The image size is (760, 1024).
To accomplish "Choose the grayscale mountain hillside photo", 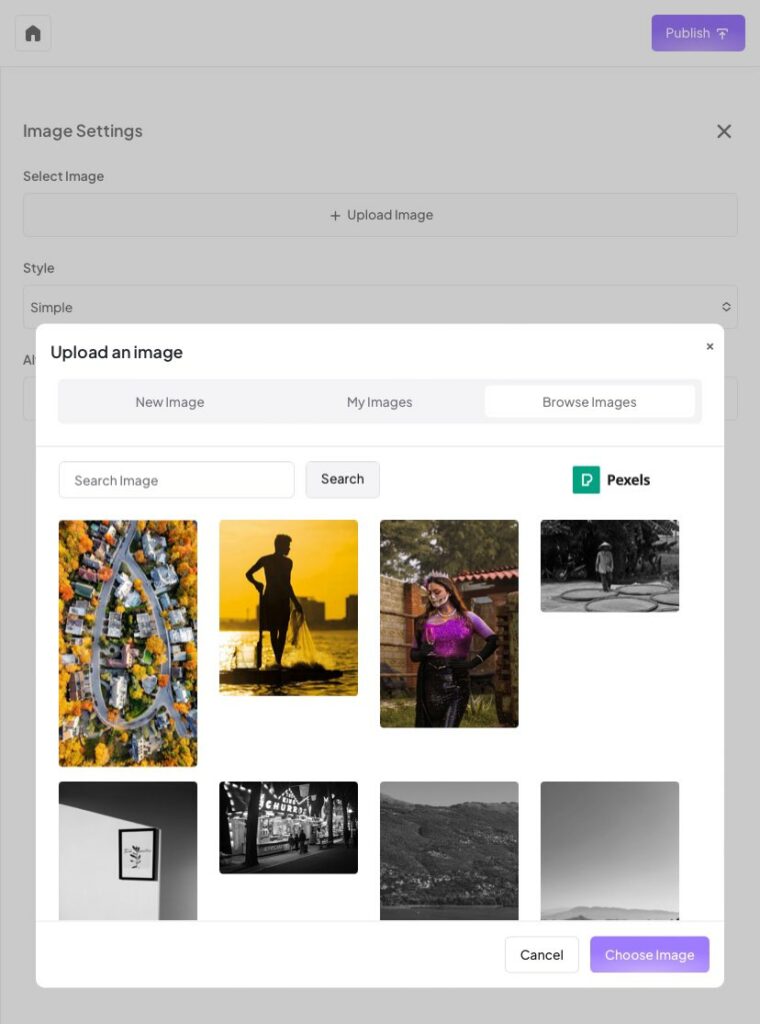I will coord(449,850).
